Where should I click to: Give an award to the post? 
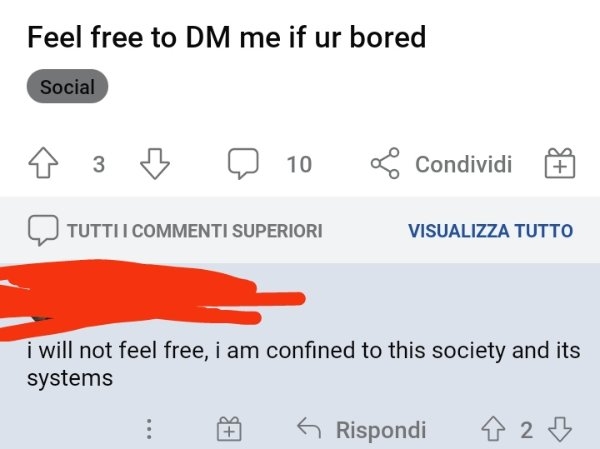(559, 163)
